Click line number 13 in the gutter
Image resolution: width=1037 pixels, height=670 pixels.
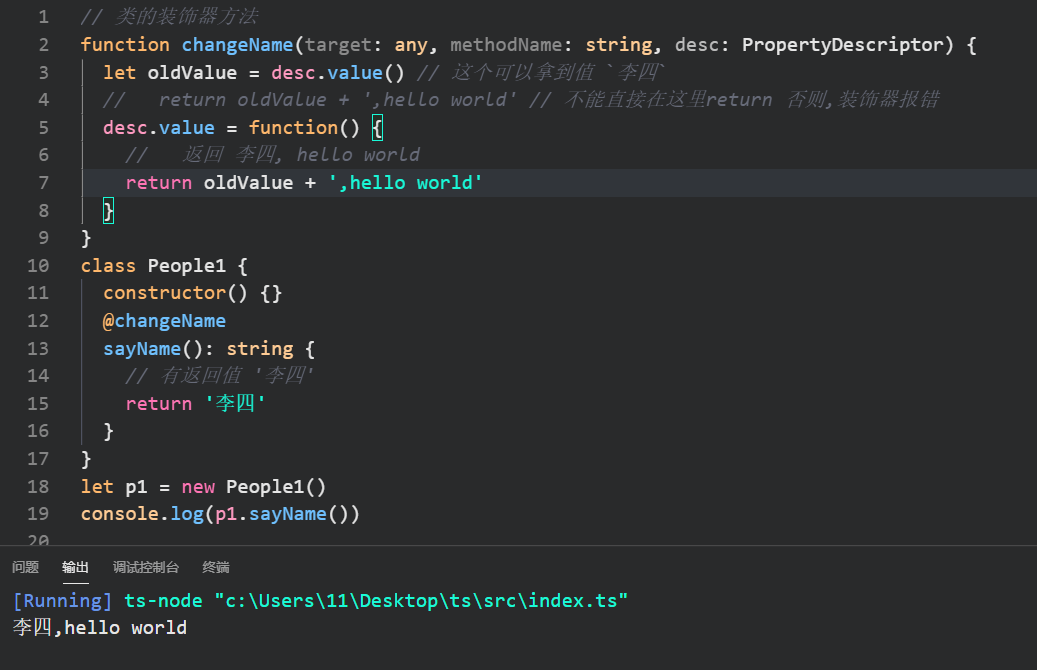click(38, 349)
